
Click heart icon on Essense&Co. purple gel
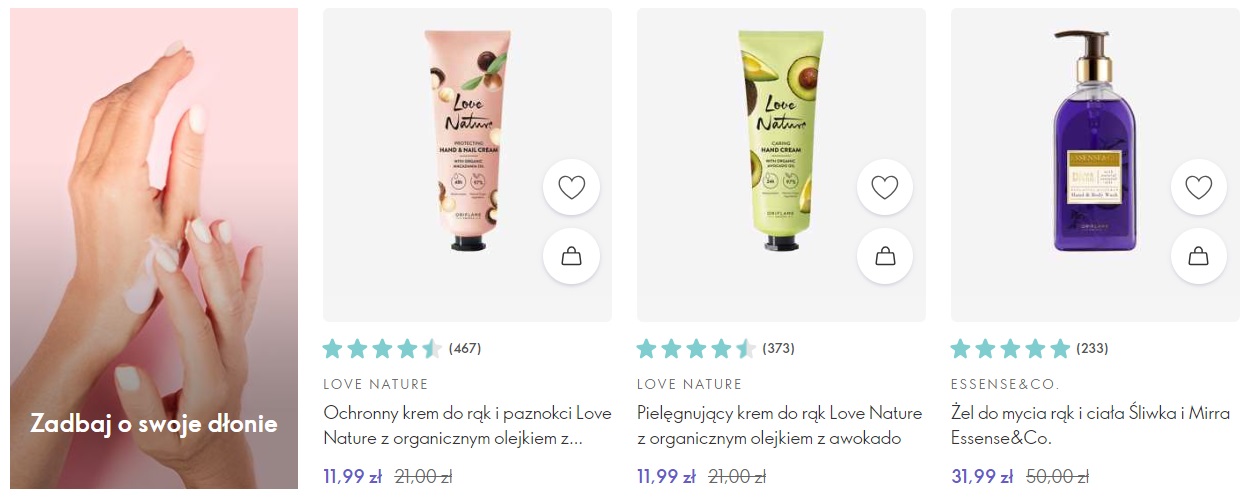click(x=1199, y=187)
